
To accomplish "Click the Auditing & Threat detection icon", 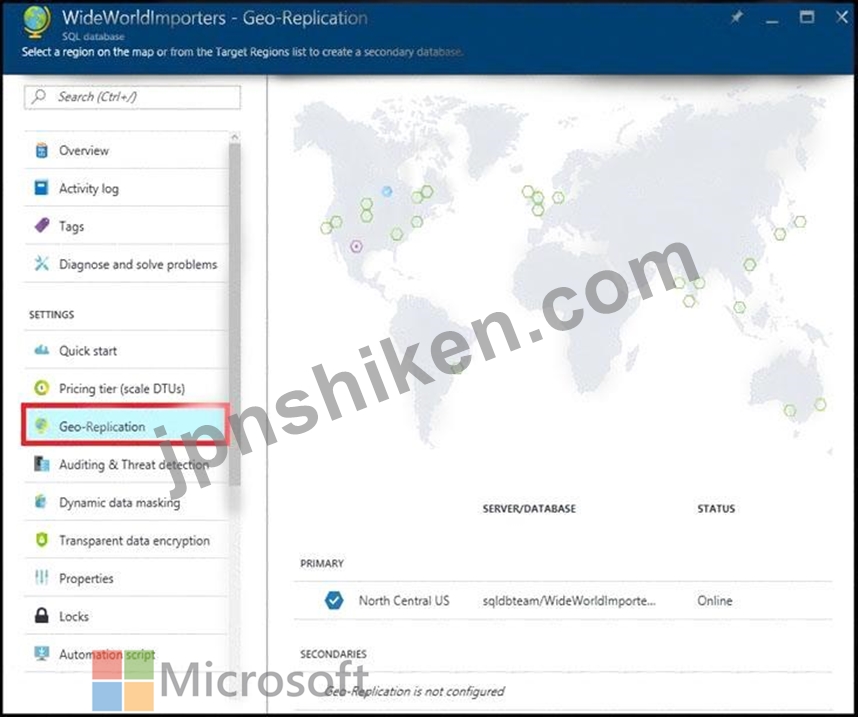I will pyautogui.click(x=42, y=464).
